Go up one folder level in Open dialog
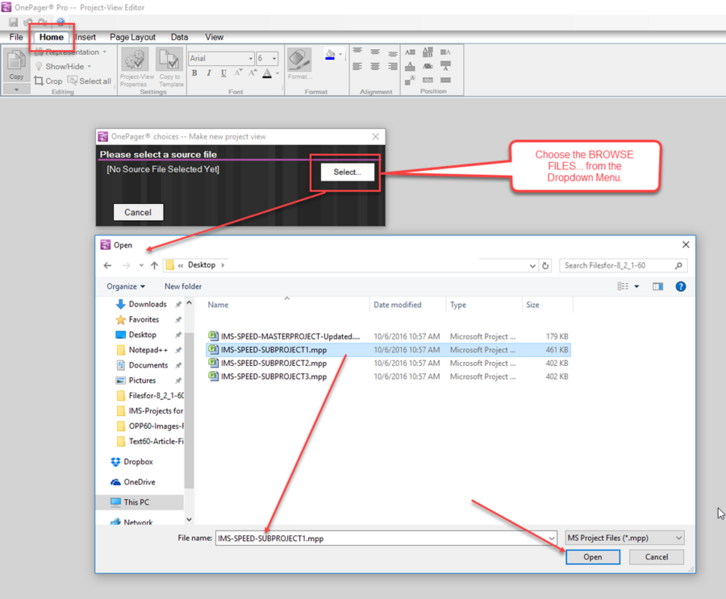Screen dimensions: 726x599 (154, 265)
